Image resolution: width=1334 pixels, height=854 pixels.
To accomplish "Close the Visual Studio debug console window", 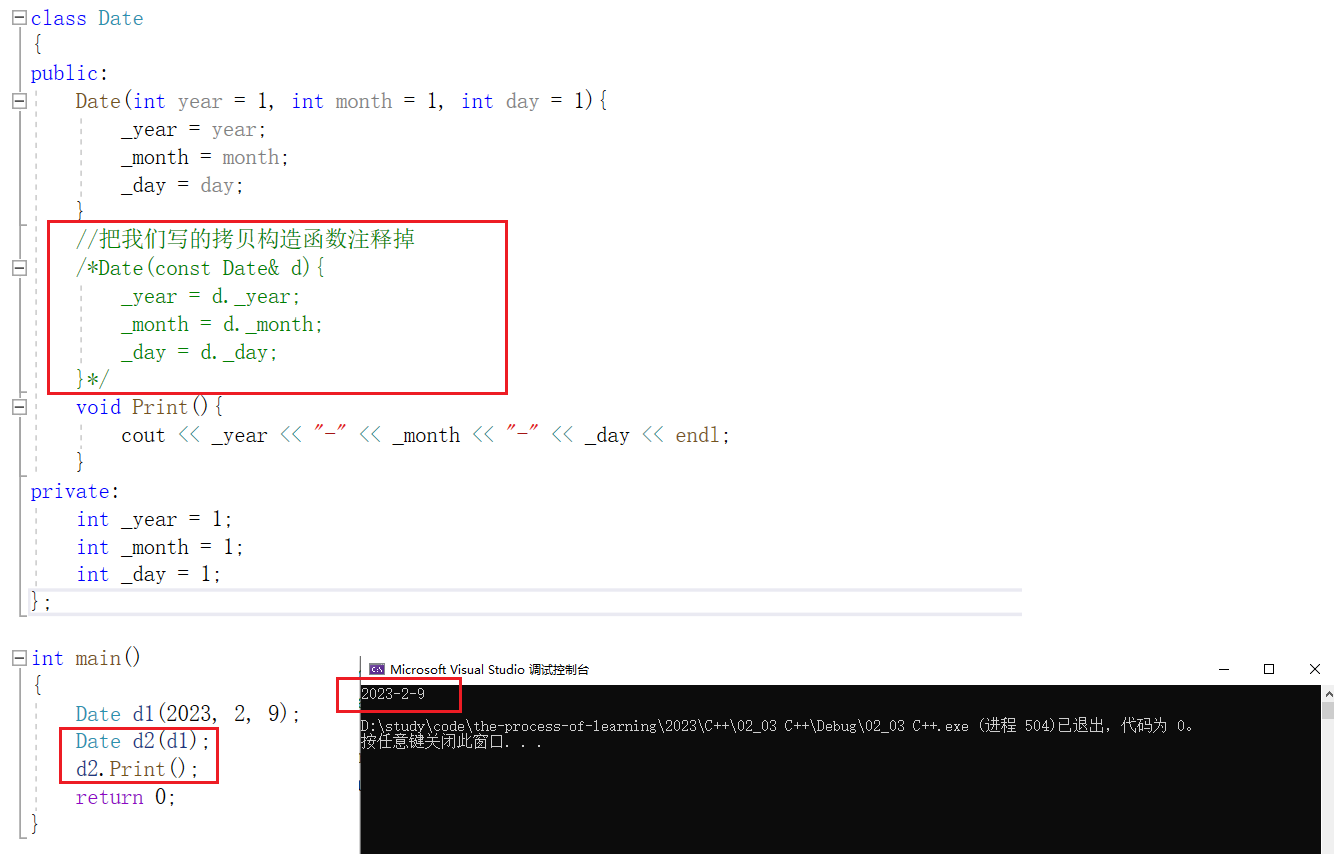I will [x=1314, y=669].
